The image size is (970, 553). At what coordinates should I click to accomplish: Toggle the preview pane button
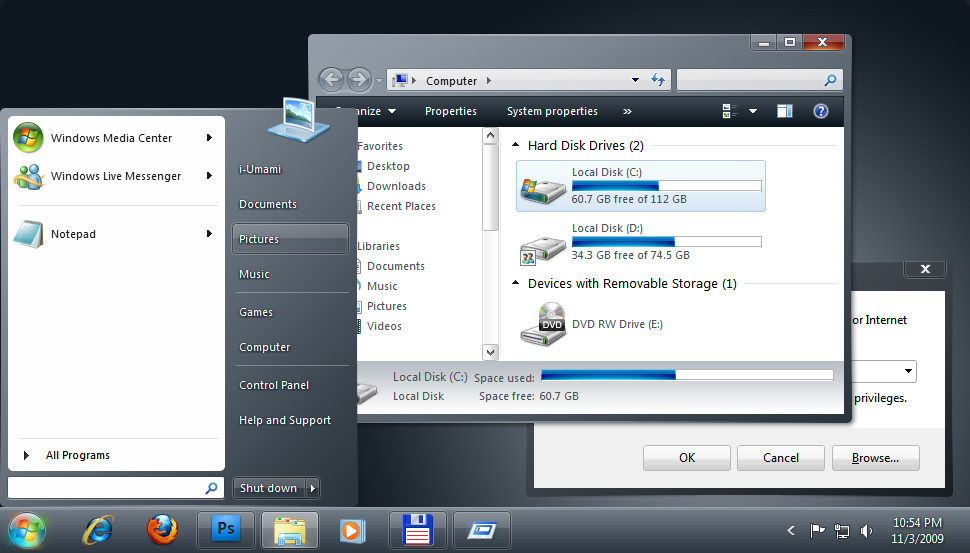pos(785,111)
